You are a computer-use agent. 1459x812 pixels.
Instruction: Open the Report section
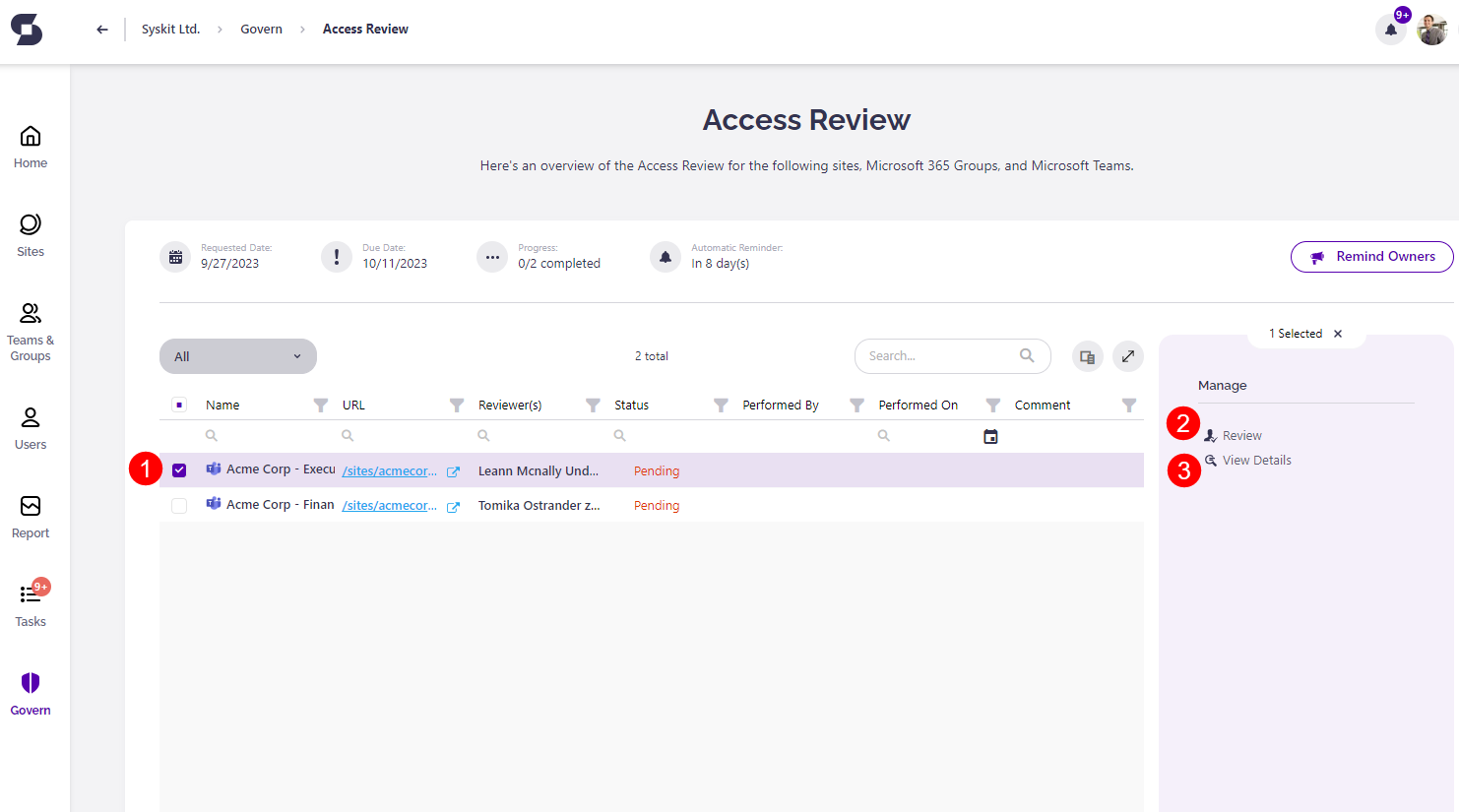tap(31, 516)
